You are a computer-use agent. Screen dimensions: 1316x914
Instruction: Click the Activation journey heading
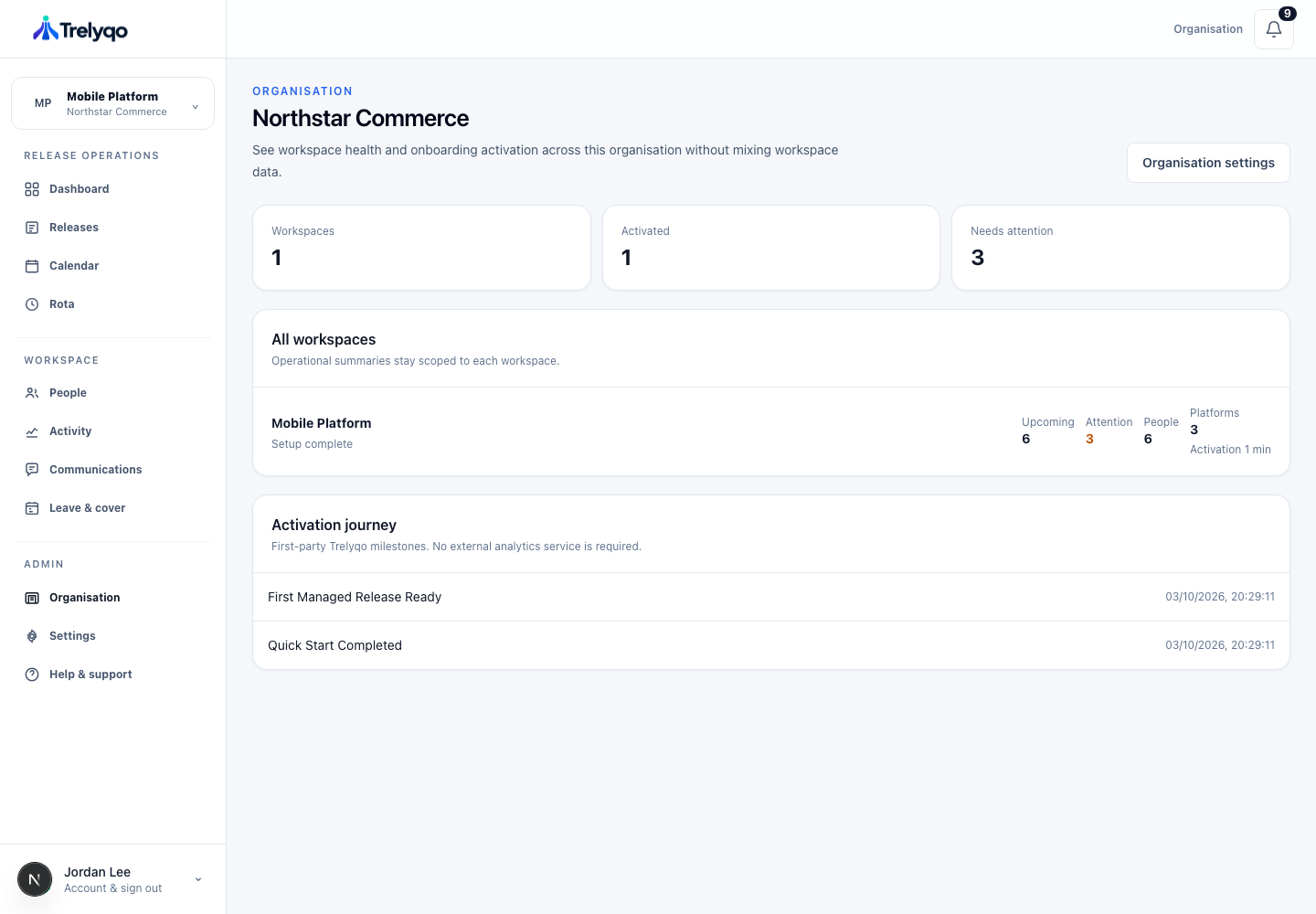[x=334, y=525]
